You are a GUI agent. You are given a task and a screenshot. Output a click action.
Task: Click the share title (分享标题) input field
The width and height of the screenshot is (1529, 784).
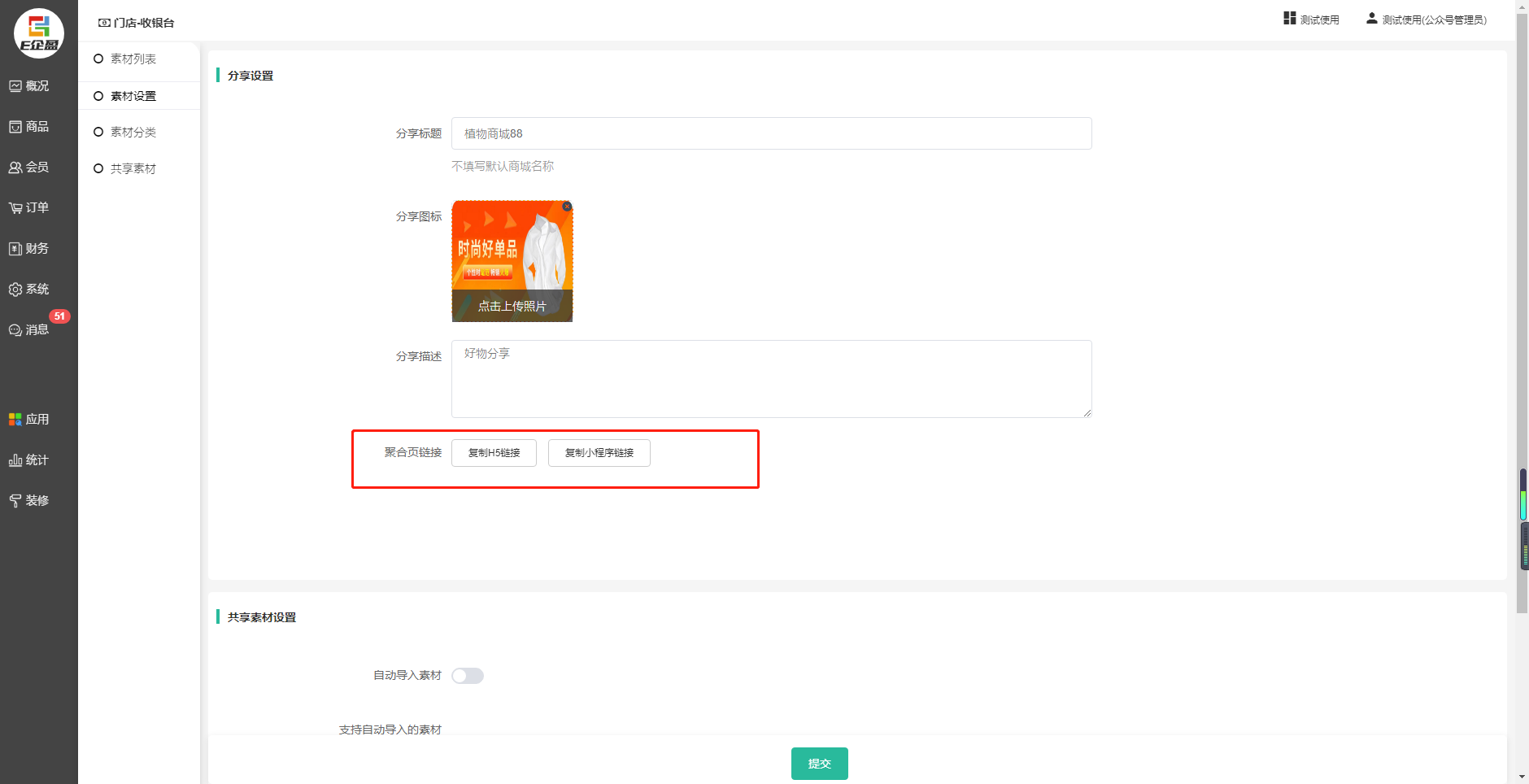[x=771, y=134]
